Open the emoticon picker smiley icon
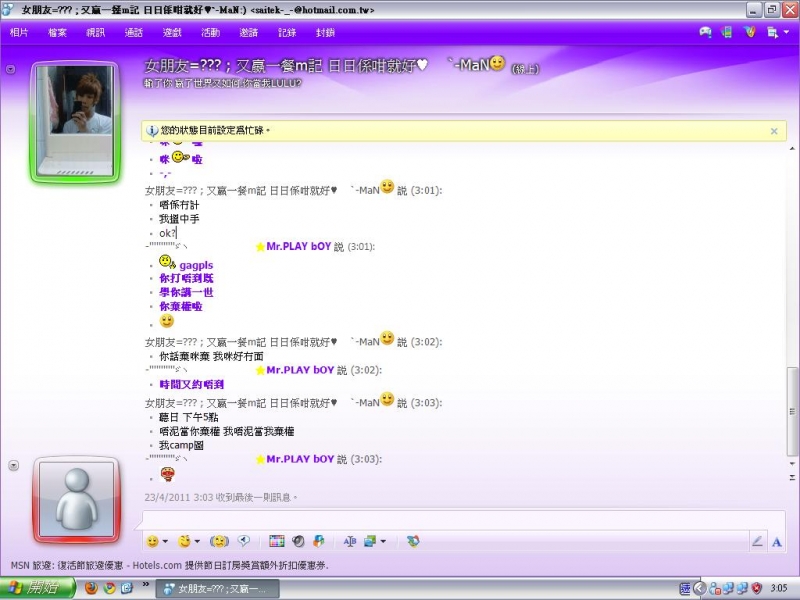The image size is (800, 600). (x=152, y=541)
